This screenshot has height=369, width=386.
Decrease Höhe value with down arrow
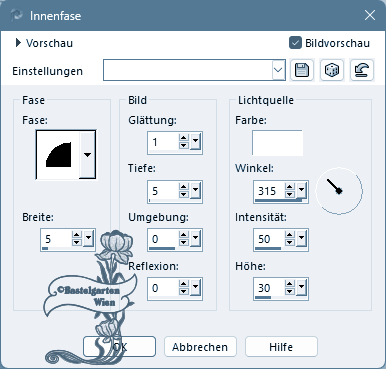tap(290, 292)
